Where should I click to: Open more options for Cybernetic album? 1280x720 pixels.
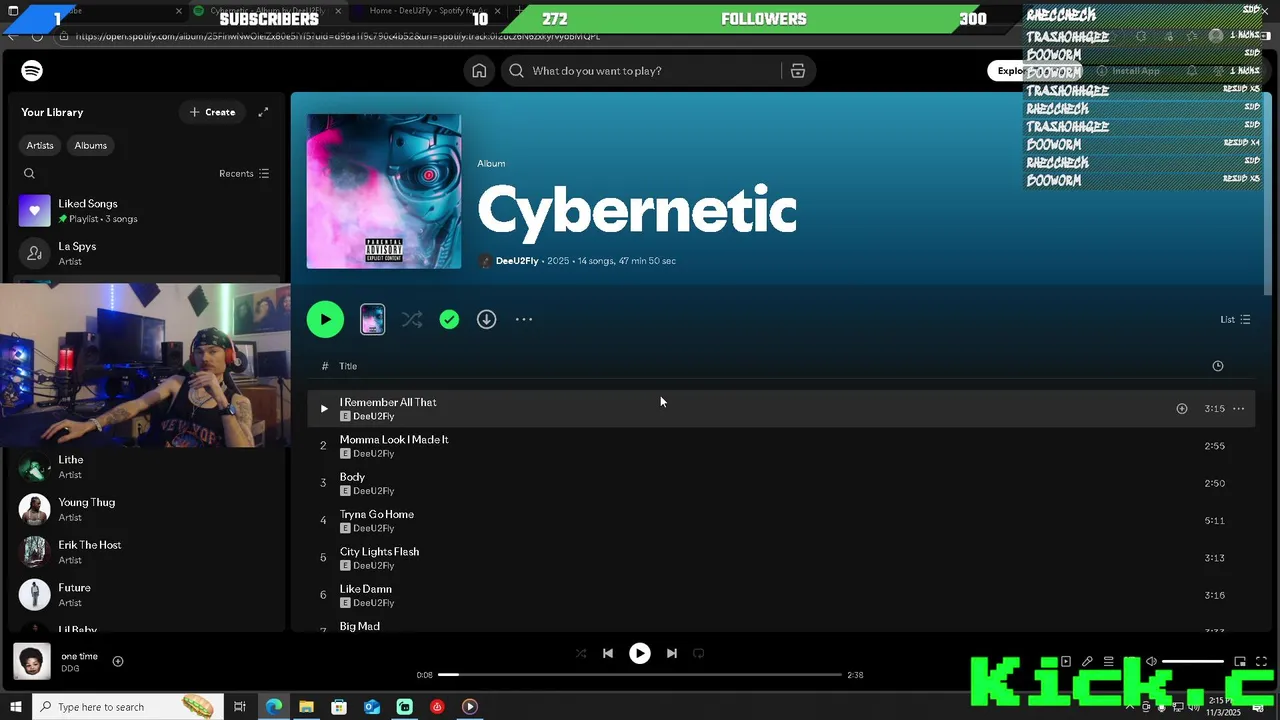click(x=524, y=319)
